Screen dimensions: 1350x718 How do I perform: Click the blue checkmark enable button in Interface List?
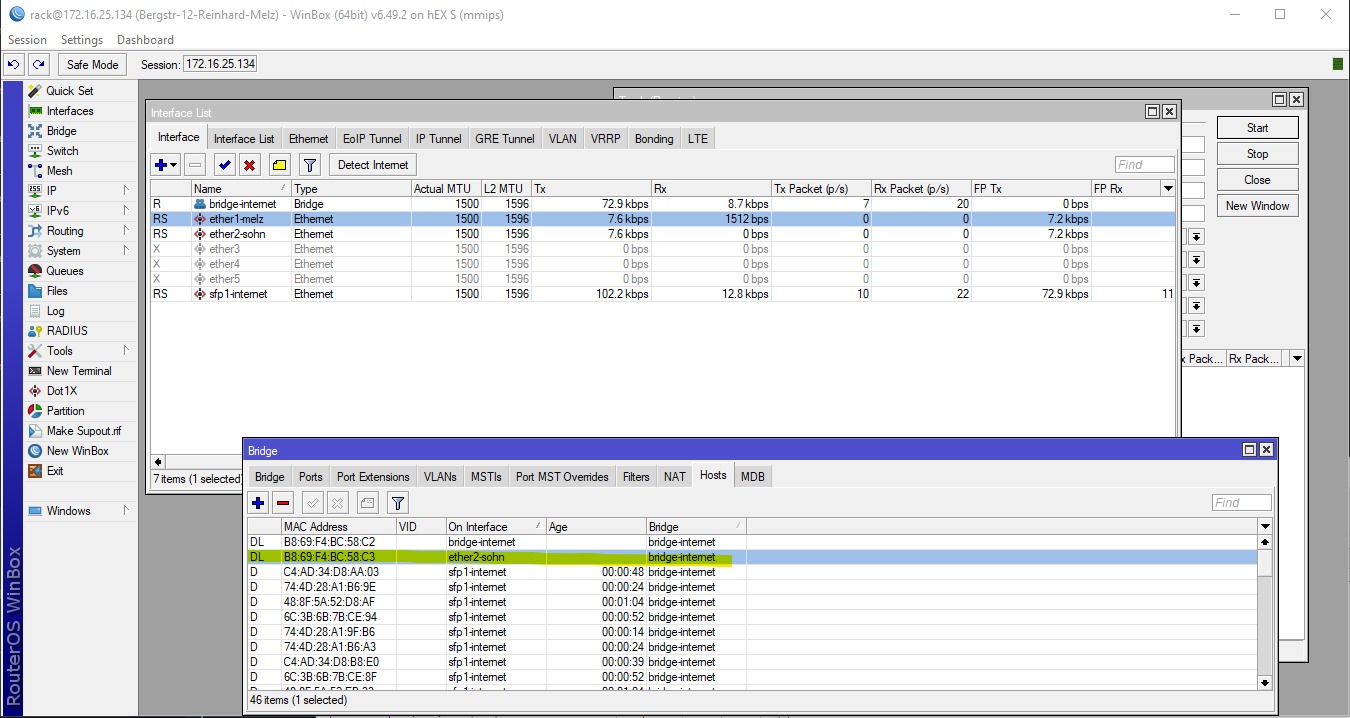pos(225,165)
